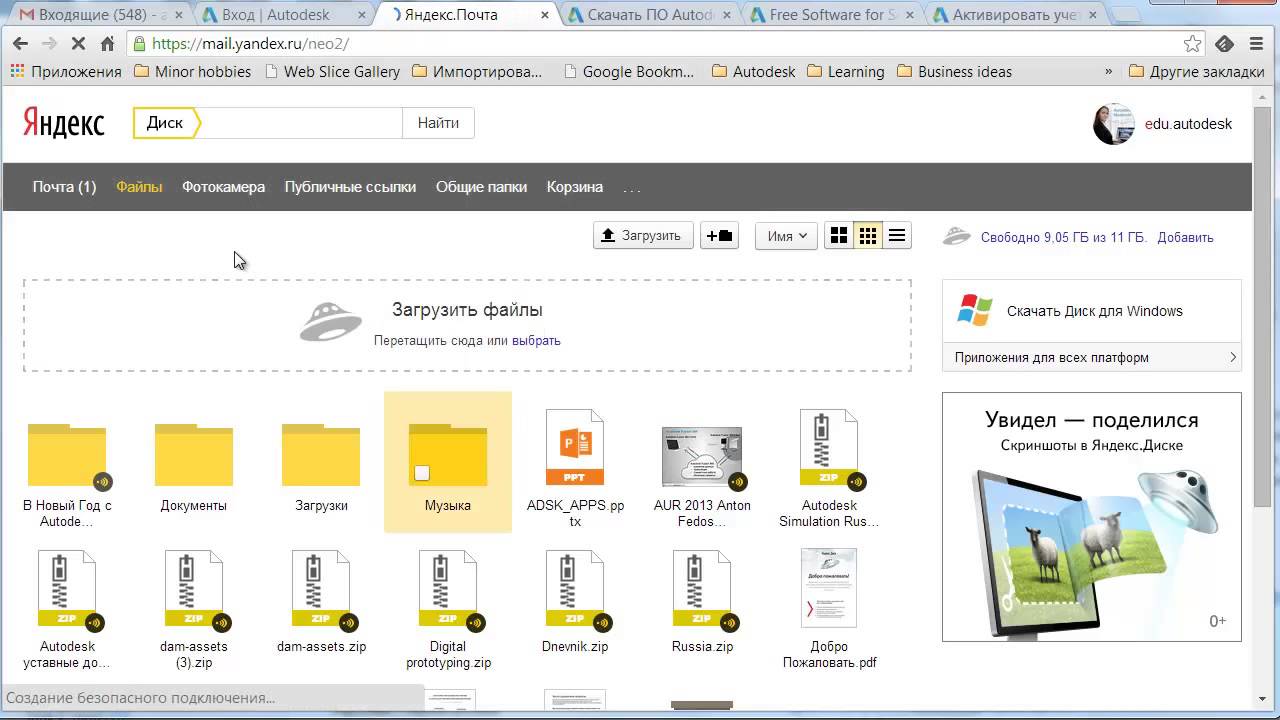Click Добавить storage link

coord(1185,238)
